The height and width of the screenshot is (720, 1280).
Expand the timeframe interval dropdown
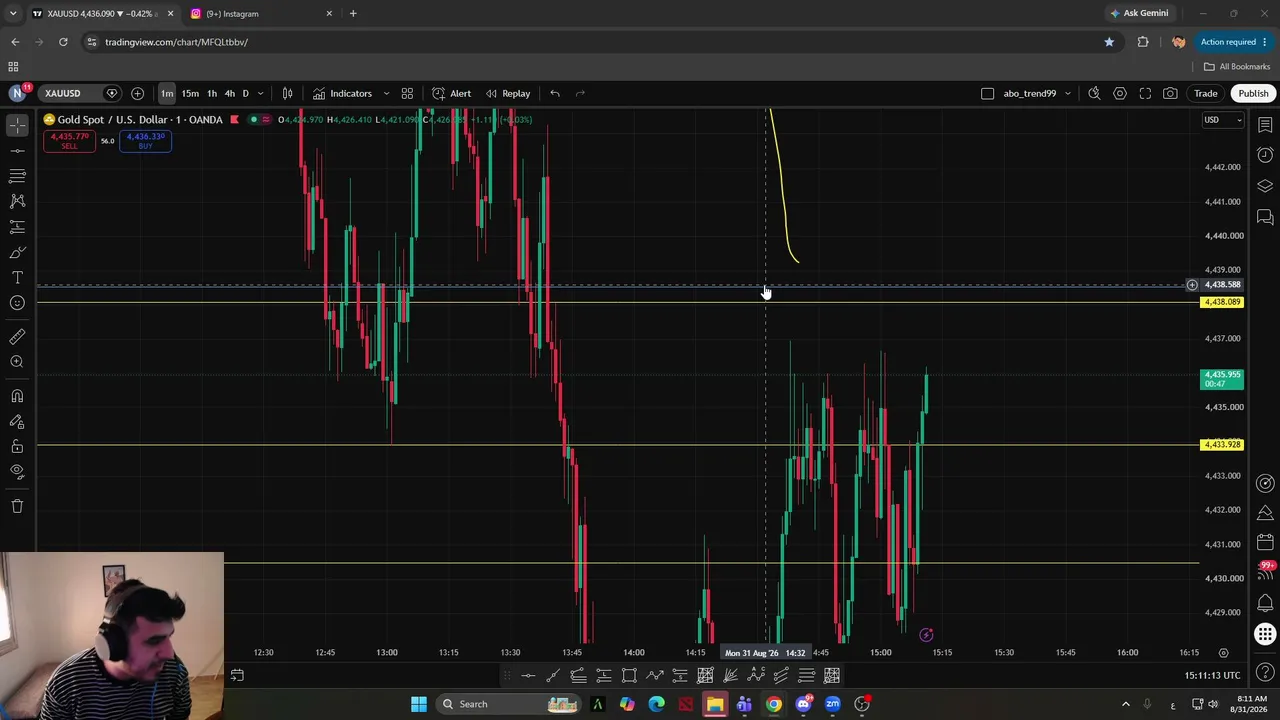tap(261, 93)
